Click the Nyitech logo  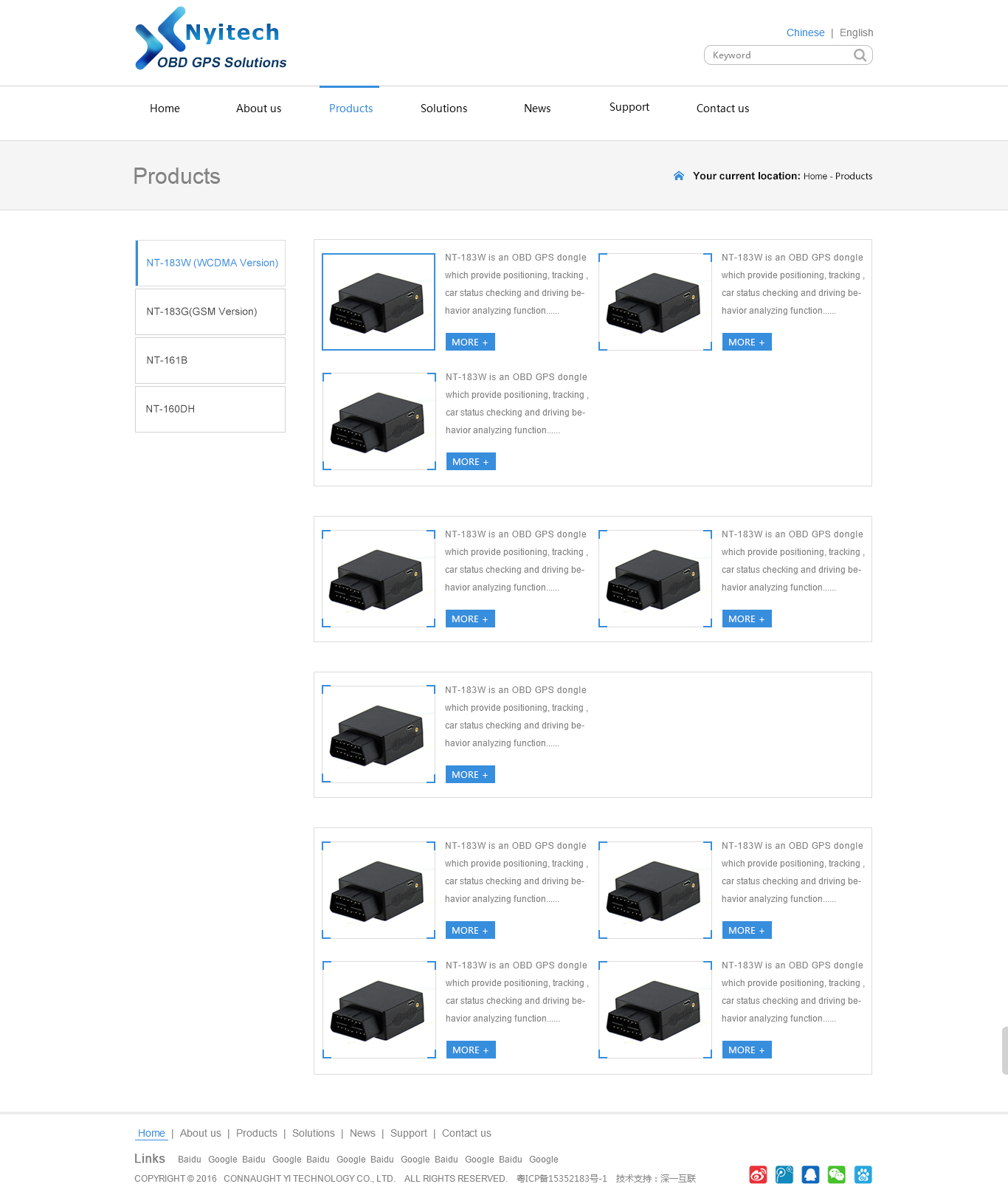[x=211, y=39]
